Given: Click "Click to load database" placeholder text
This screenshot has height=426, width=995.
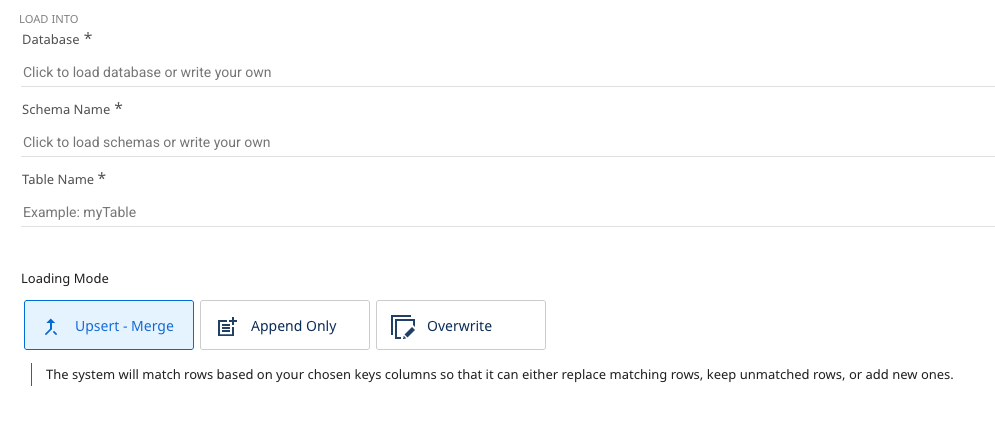Looking at the screenshot, I should click(x=147, y=72).
